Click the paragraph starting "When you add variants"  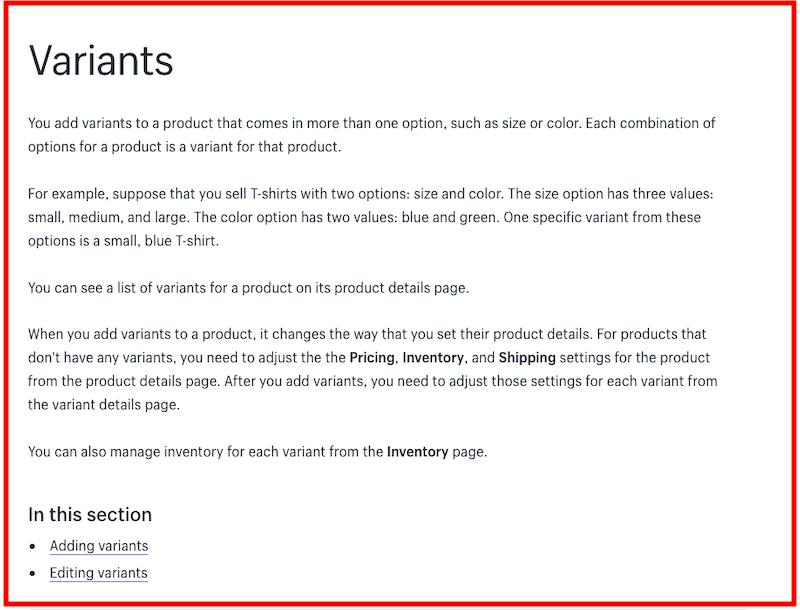373,369
